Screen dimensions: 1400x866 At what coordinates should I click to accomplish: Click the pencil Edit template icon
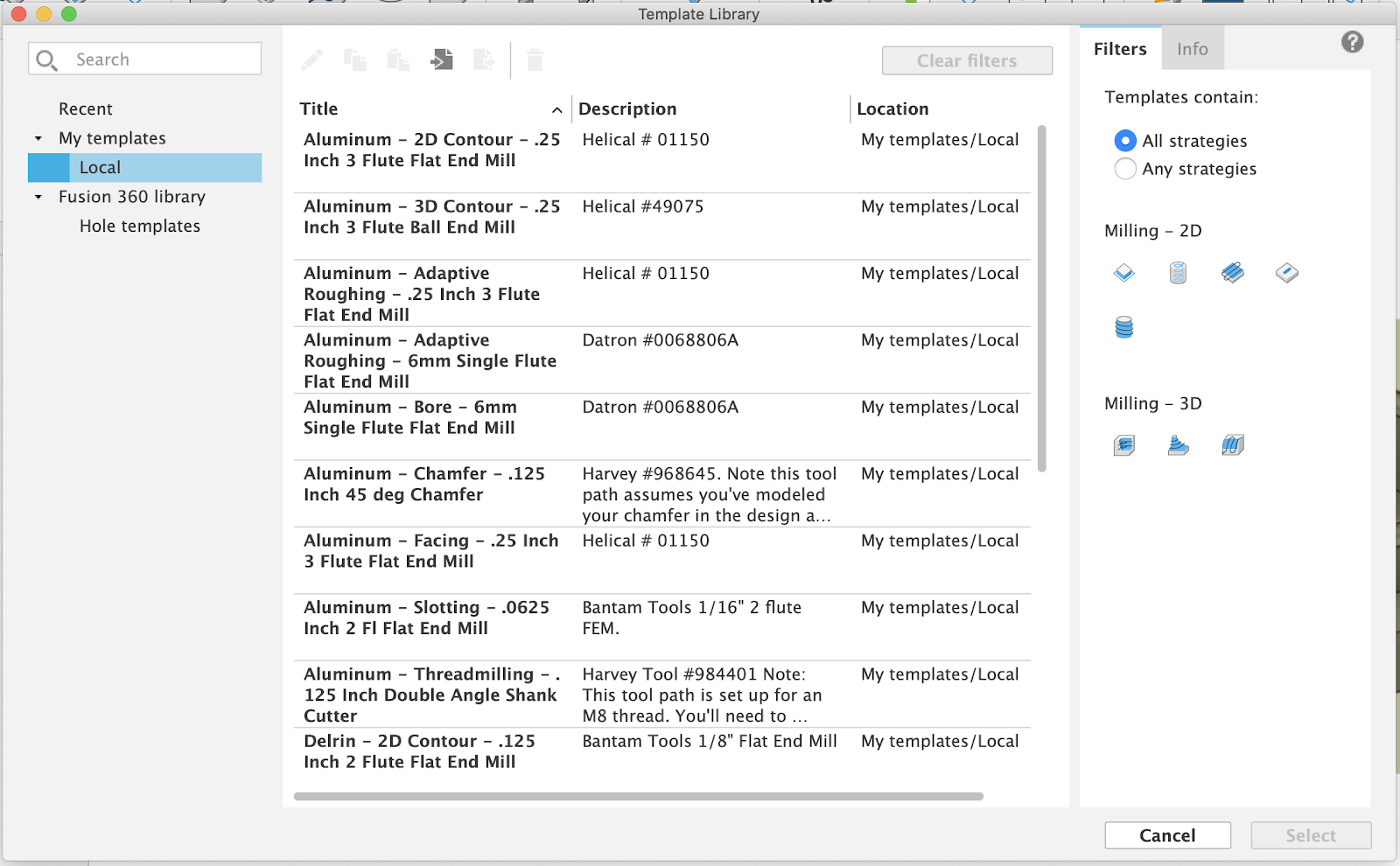(311, 59)
